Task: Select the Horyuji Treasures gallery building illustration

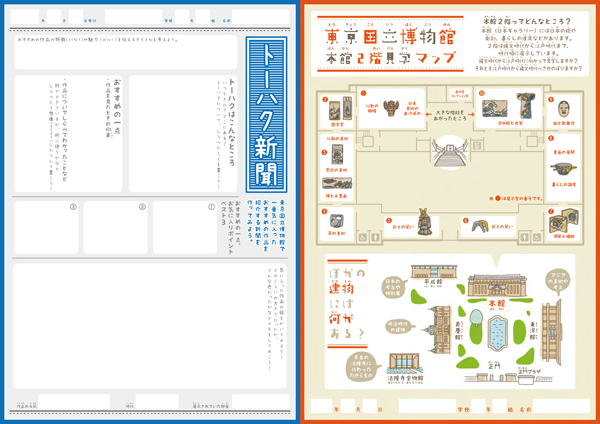Action: pos(404,364)
